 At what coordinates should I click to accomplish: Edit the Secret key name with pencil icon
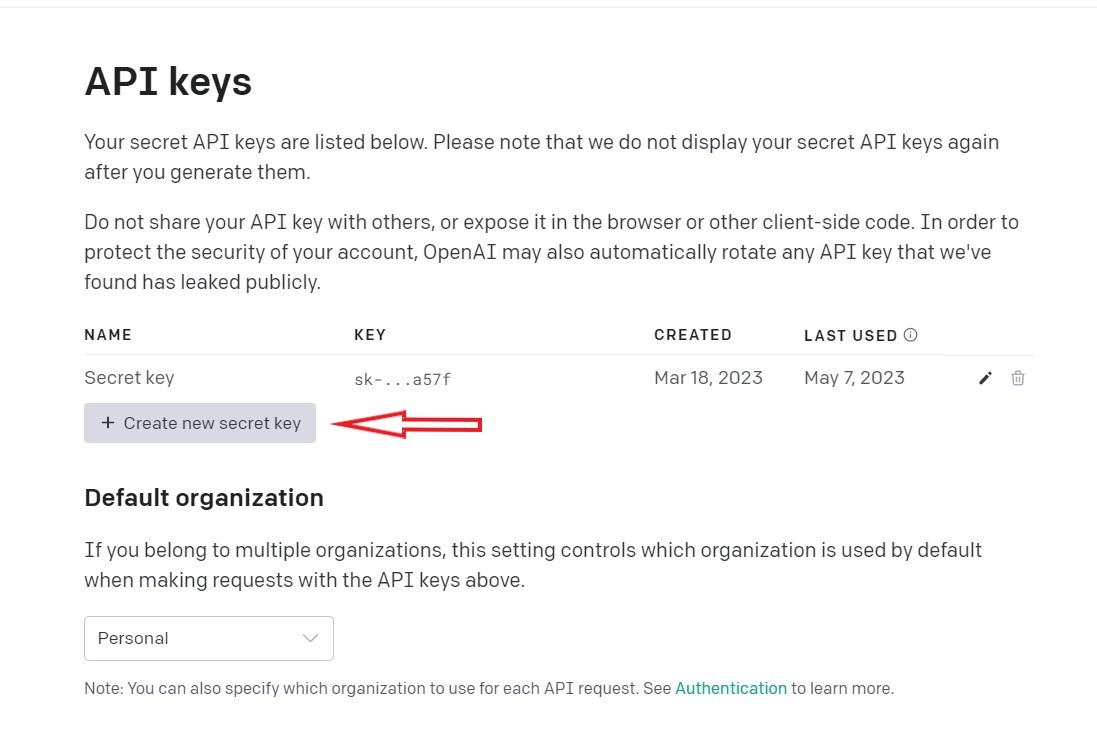985,378
